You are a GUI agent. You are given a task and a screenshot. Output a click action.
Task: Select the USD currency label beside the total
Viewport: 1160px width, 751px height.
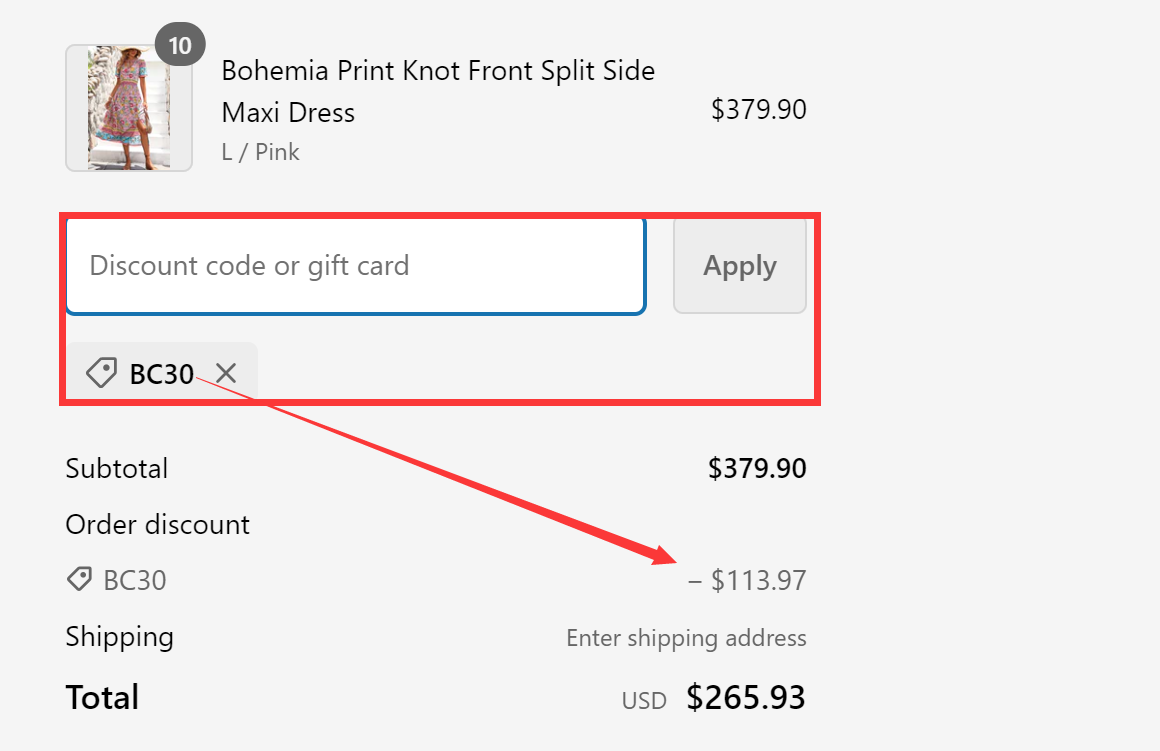[644, 700]
